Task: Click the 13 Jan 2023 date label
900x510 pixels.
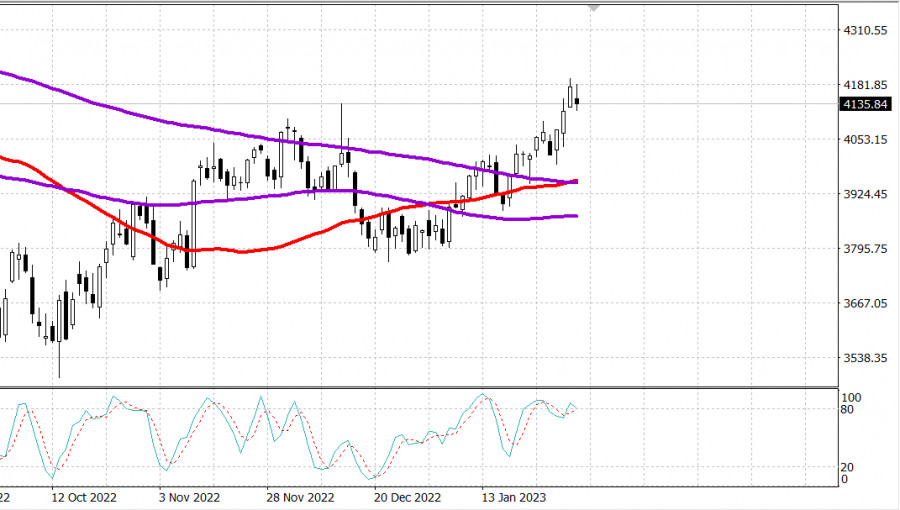Action: [512, 497]
